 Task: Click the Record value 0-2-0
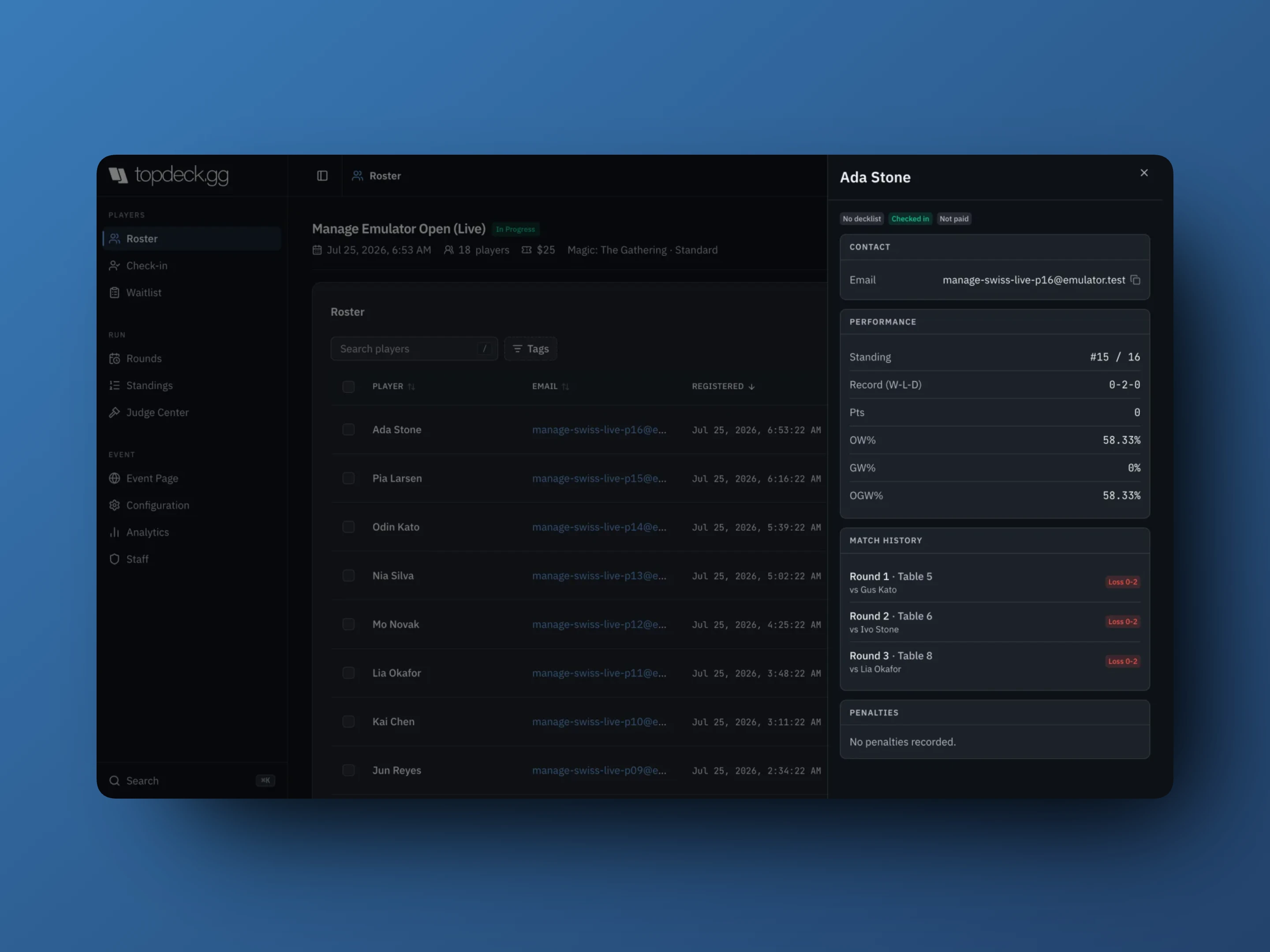[1124, 385]
